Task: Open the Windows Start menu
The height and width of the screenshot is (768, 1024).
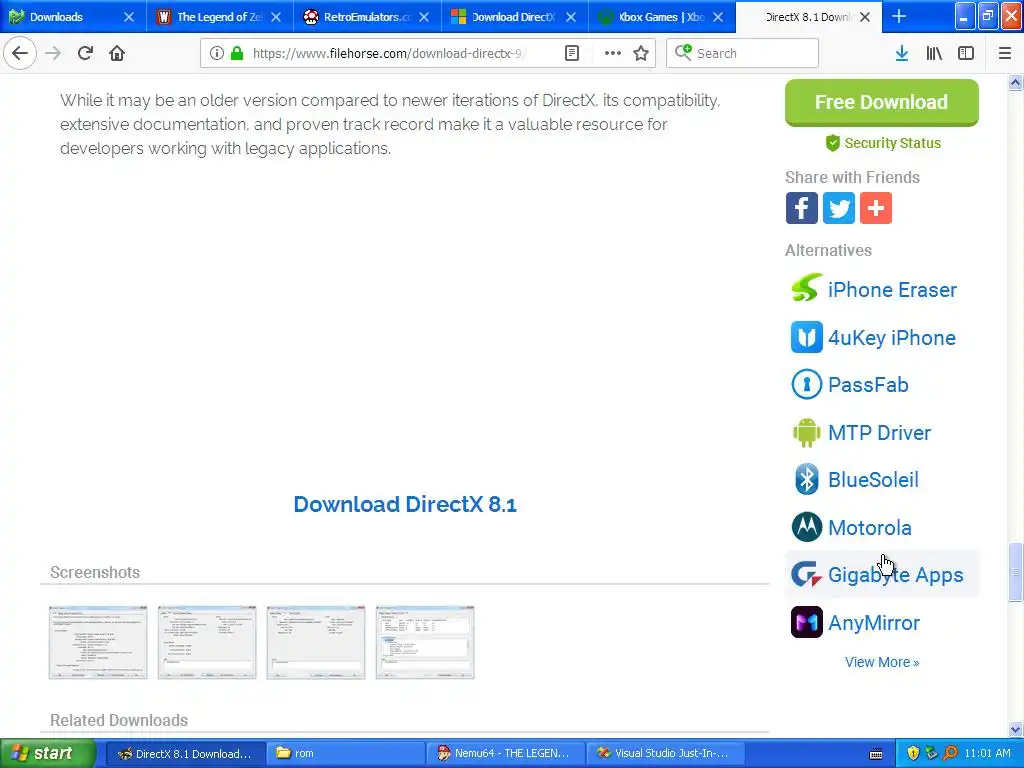Action: pyautogui.click(x=46, y=754)
